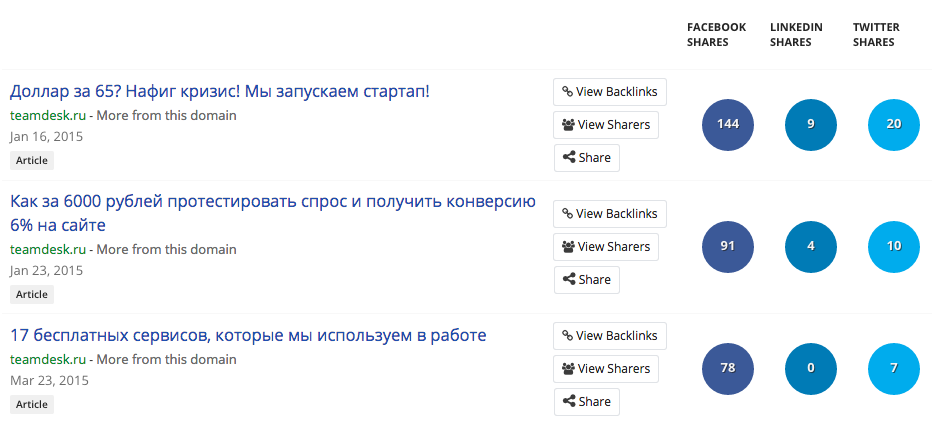932x427 pixels.
Task: Sort by Facebook Shares column header
Action: point(716,35)
